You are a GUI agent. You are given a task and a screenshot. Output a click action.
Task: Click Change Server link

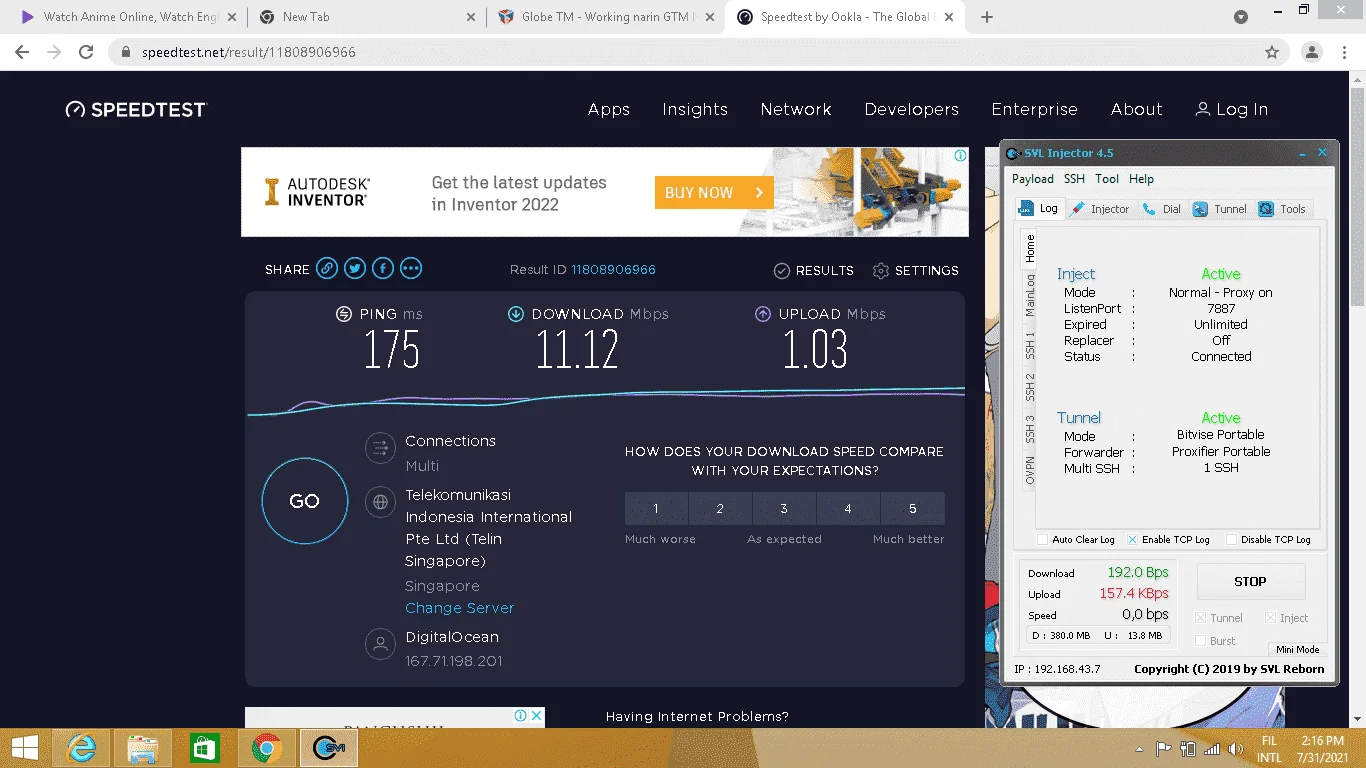coord(460,608)
